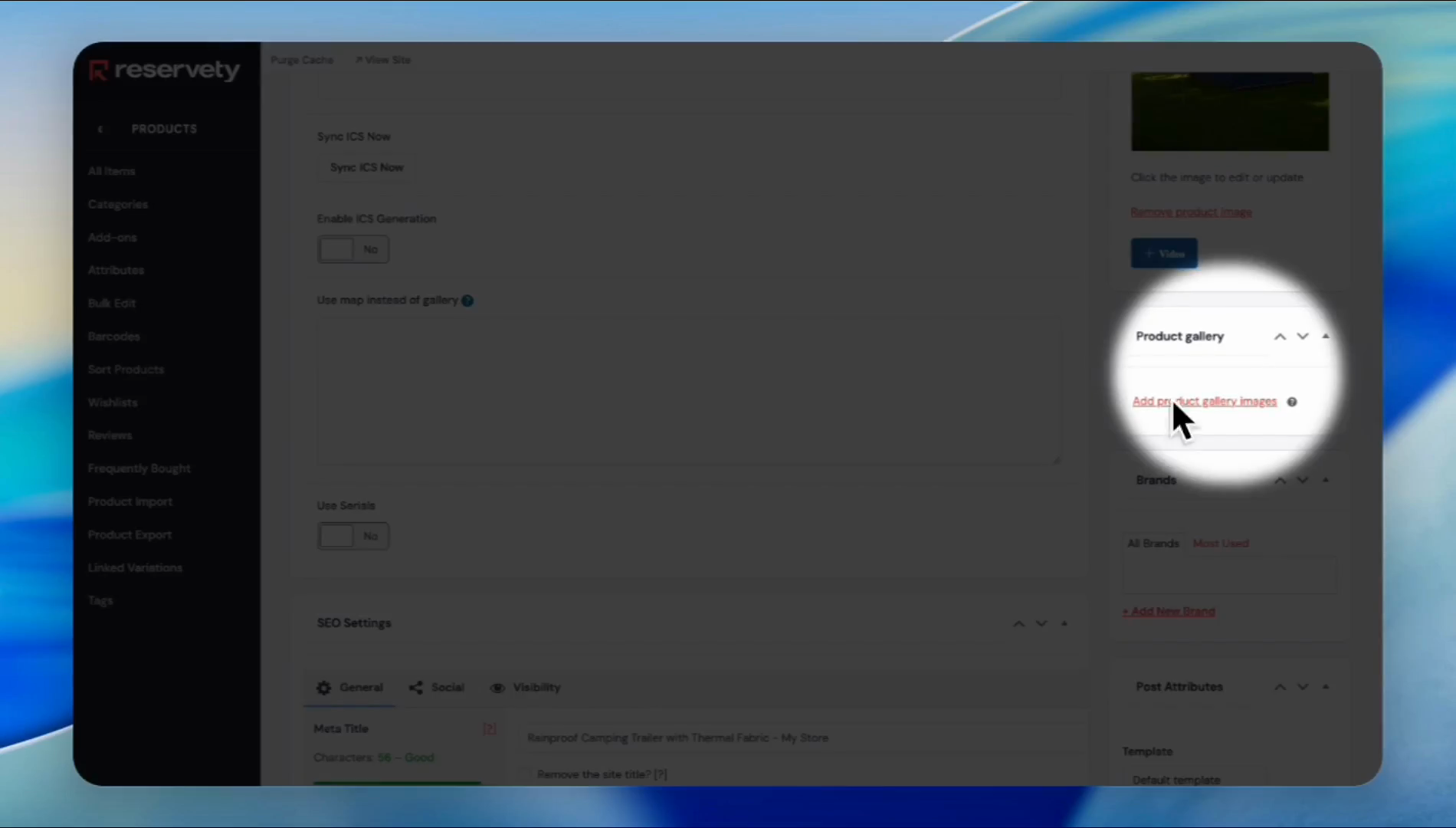Click the Meta Title help marker

(489, 728)
